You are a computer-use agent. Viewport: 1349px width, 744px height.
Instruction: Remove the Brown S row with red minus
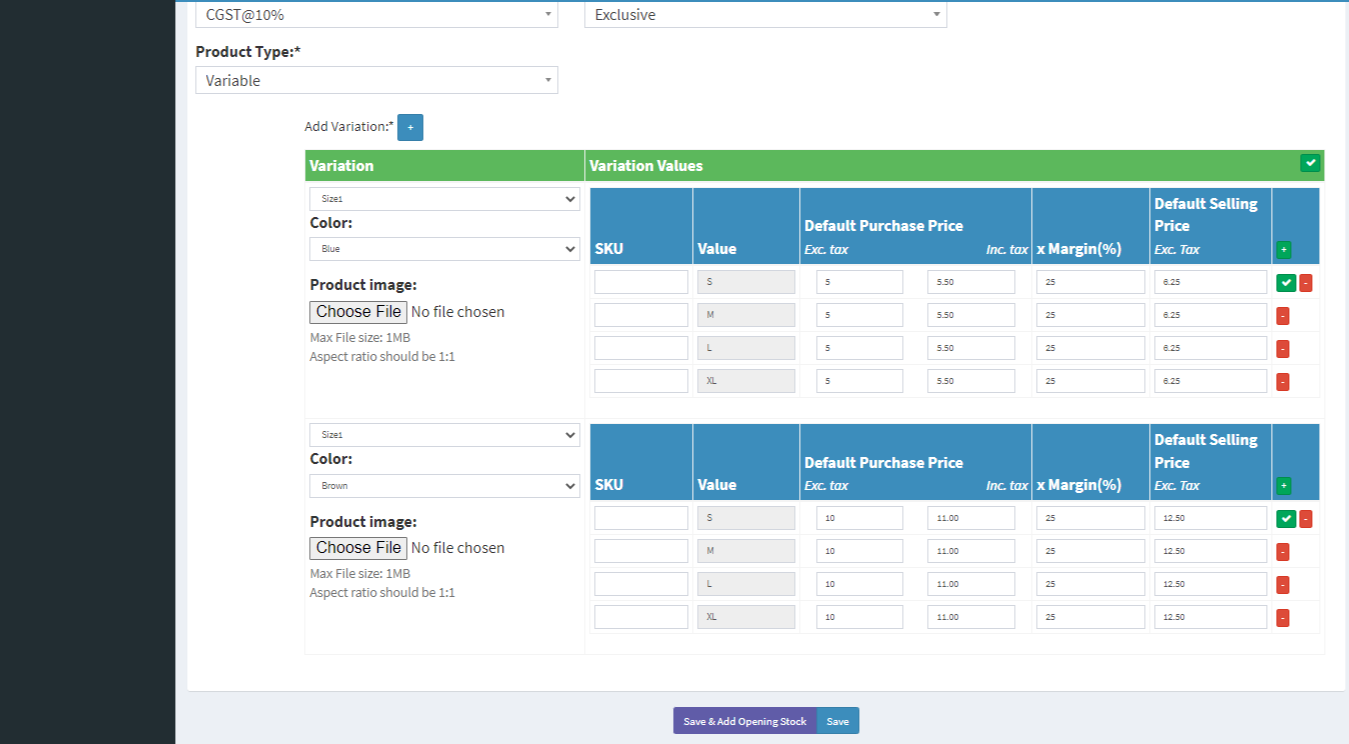[1305, 519]
